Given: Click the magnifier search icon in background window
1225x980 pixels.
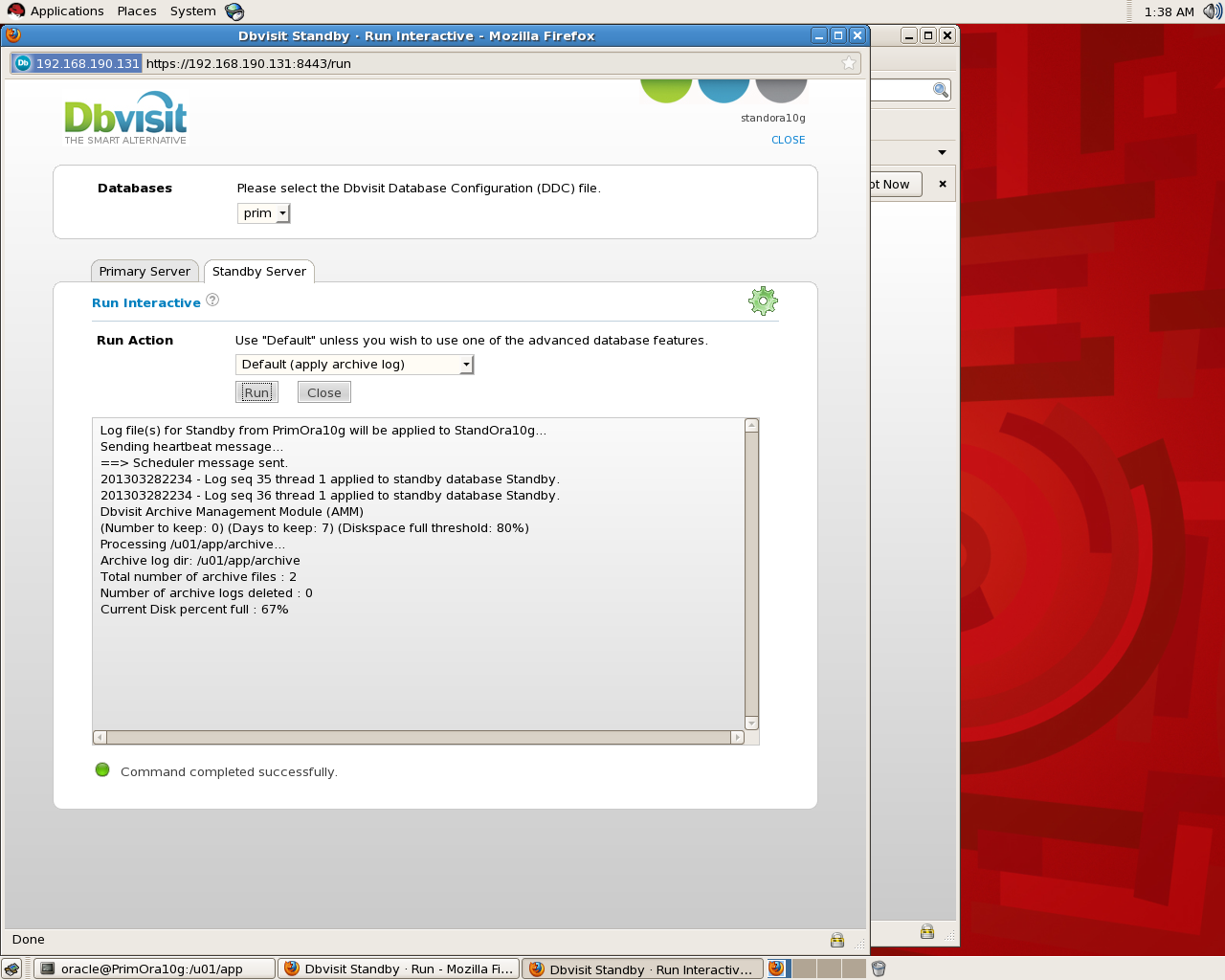Looking at the screenshot, I should 941,90.
